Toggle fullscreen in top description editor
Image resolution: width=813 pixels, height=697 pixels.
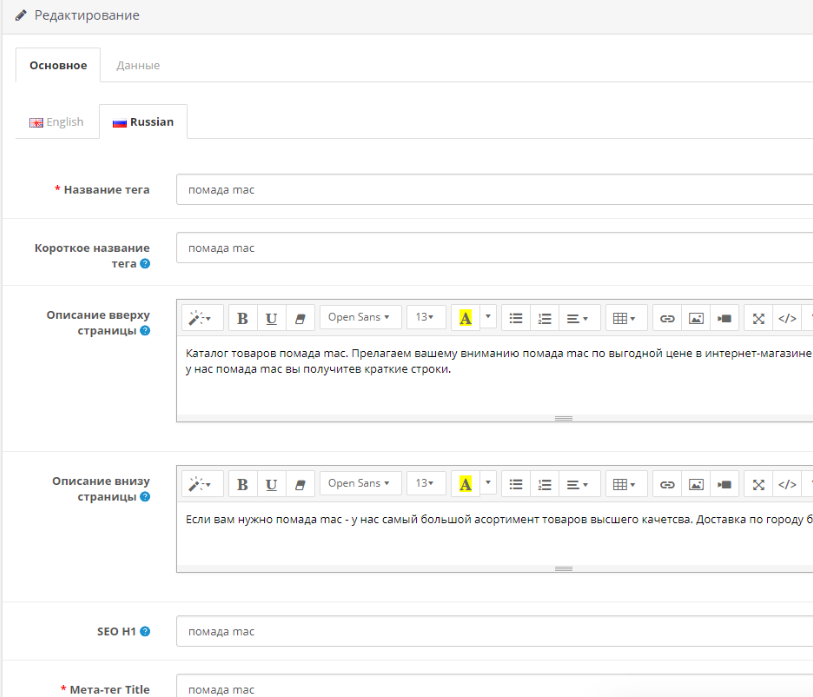click(758, 318)
